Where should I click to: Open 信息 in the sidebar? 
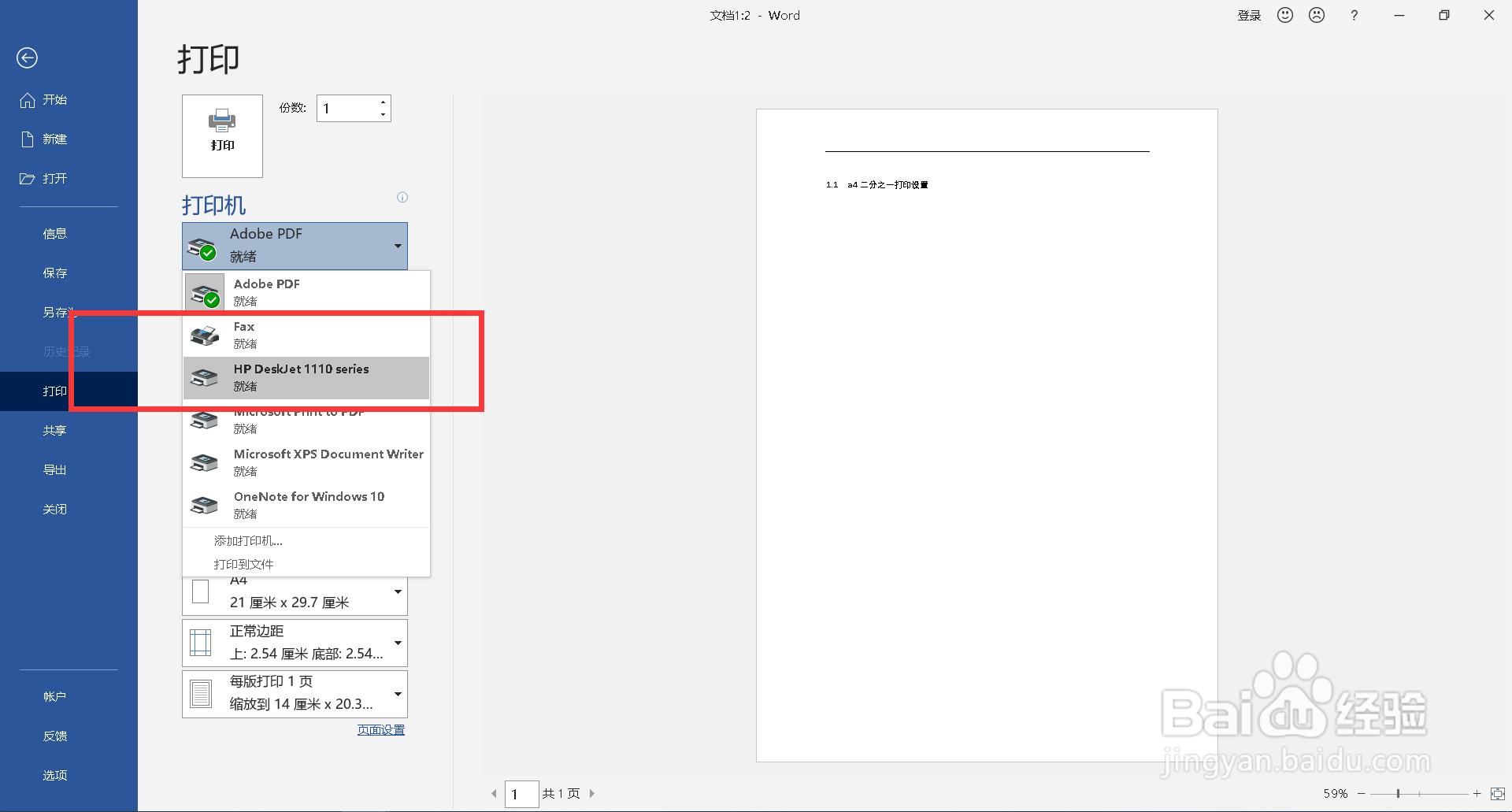click(55, 234)
